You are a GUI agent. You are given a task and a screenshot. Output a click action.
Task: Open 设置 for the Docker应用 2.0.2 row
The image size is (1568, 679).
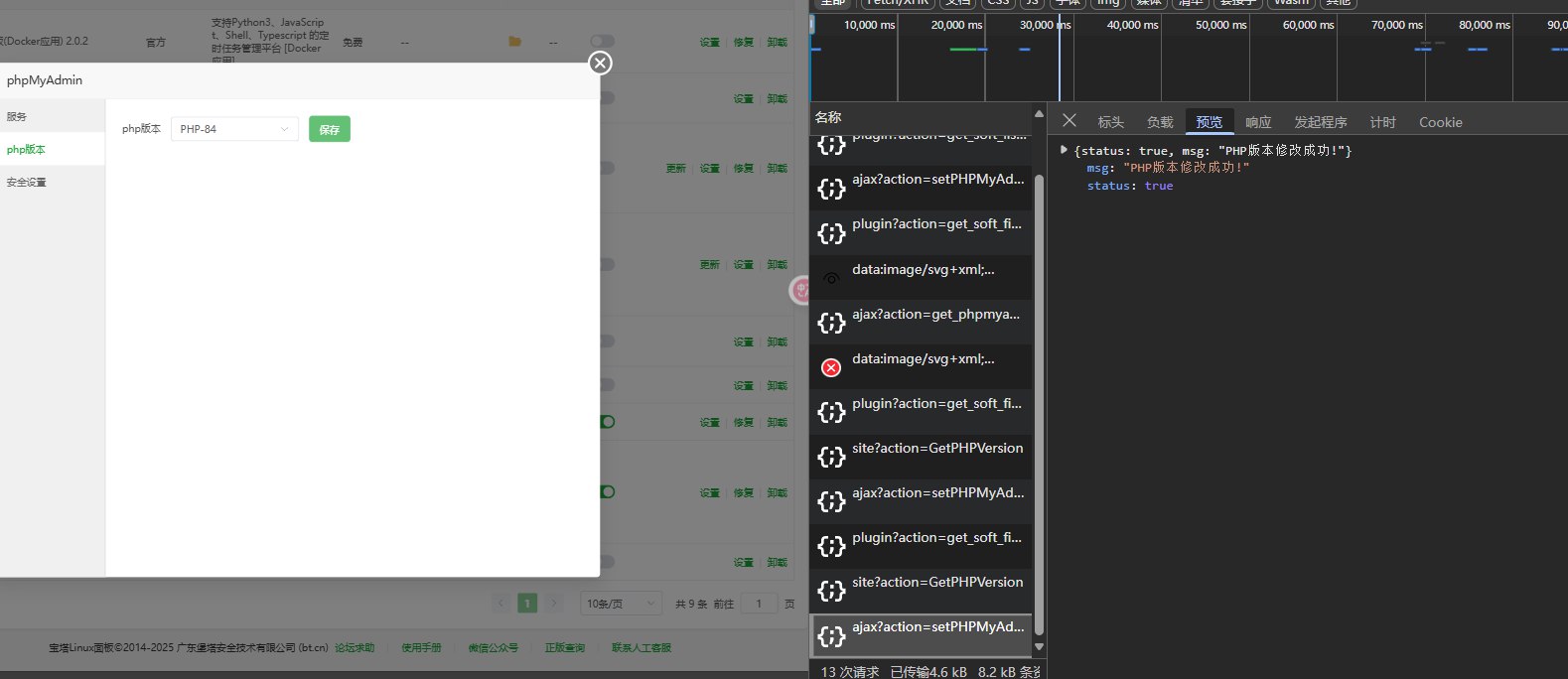(709, 42)
